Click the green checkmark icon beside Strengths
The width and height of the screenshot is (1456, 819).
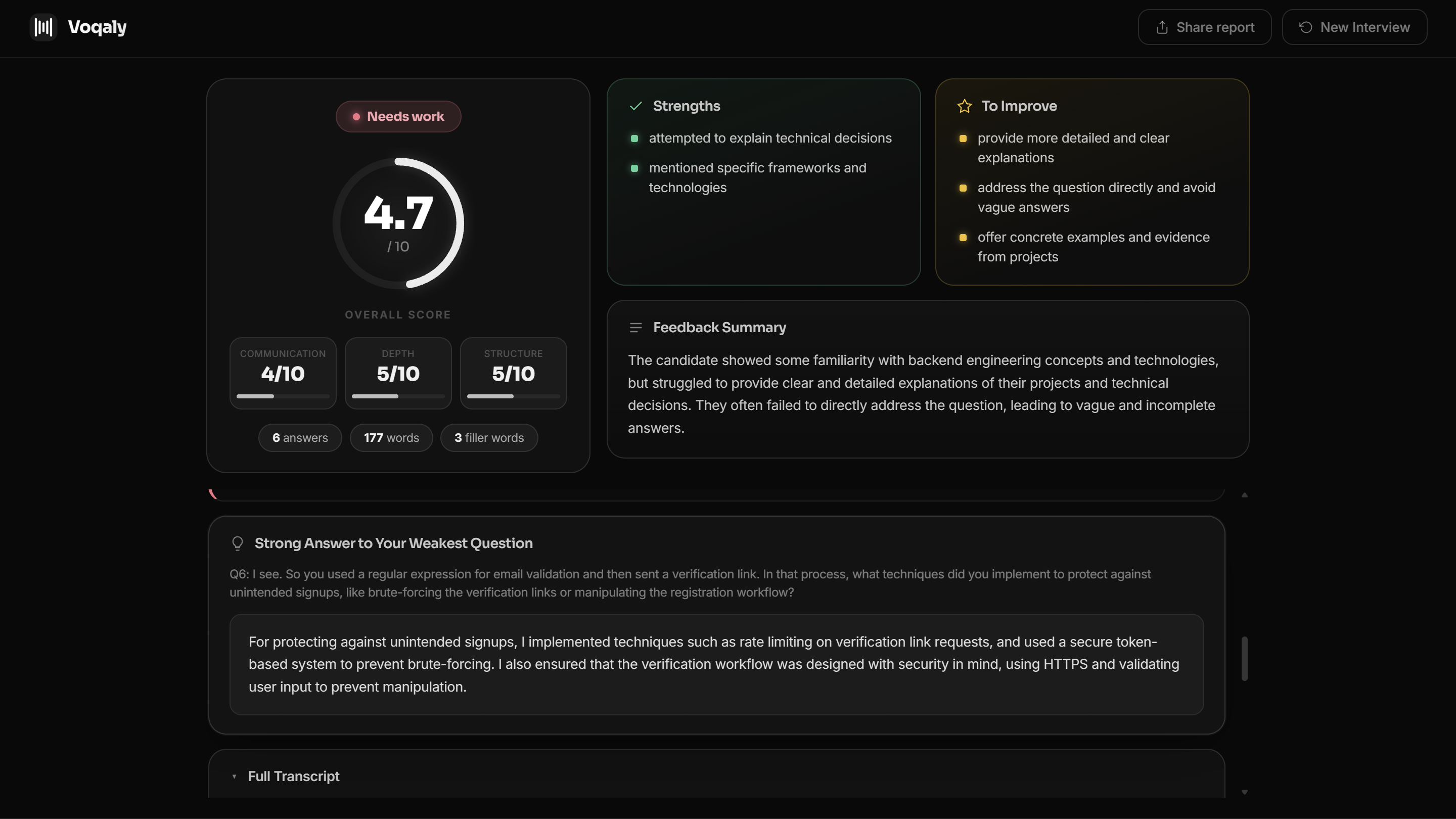(636, 106)
